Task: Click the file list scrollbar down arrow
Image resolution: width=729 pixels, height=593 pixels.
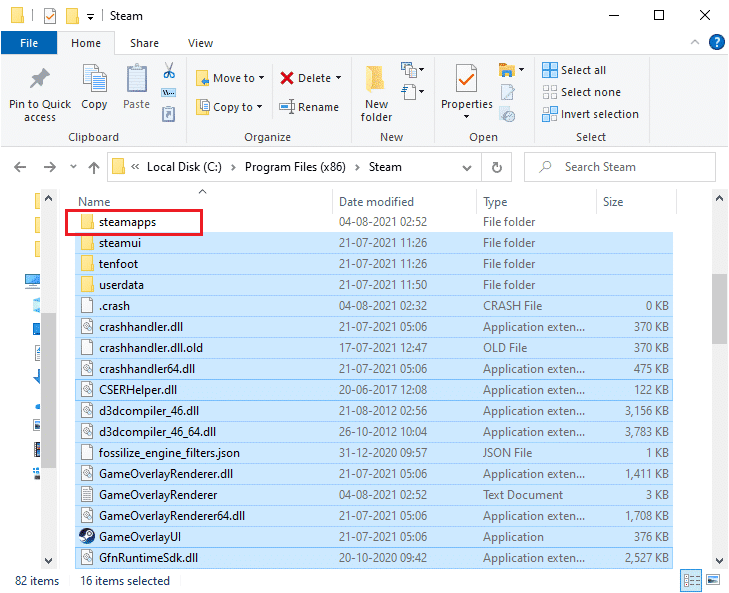Action: (x=719, y=560)
